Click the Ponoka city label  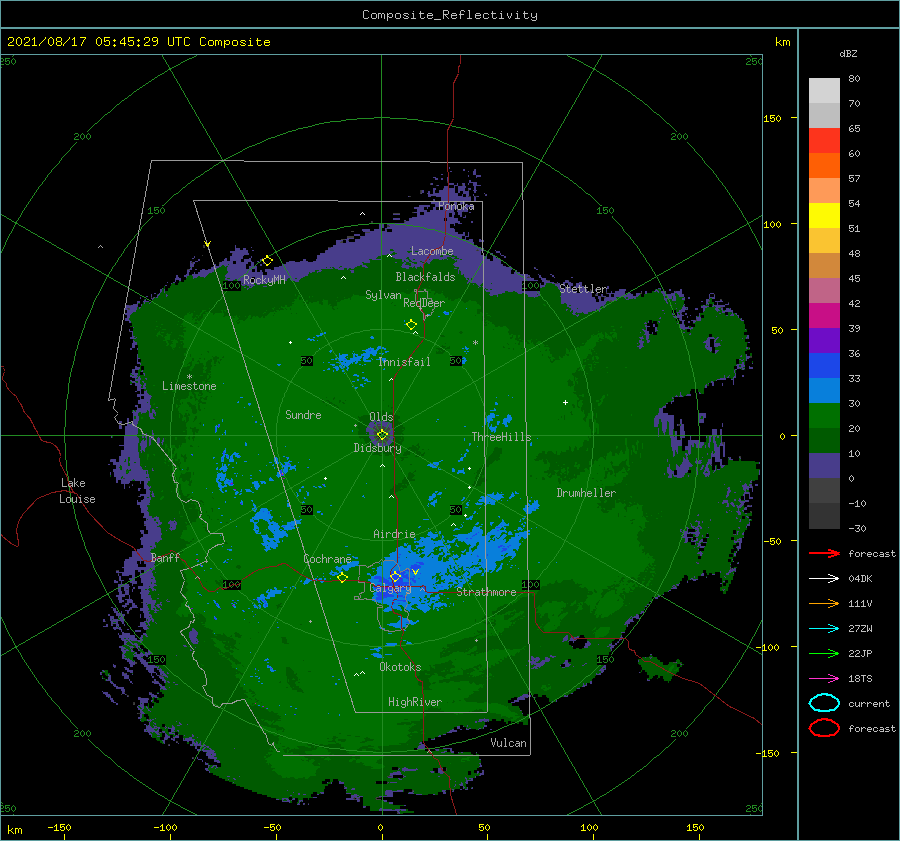click(x=456, y=206)
